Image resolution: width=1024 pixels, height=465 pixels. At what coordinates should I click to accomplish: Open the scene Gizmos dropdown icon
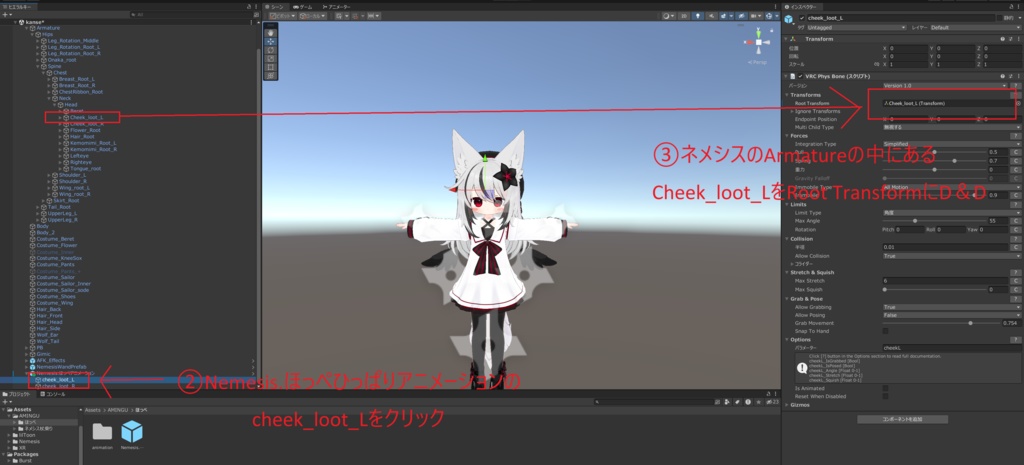(772, 16)
